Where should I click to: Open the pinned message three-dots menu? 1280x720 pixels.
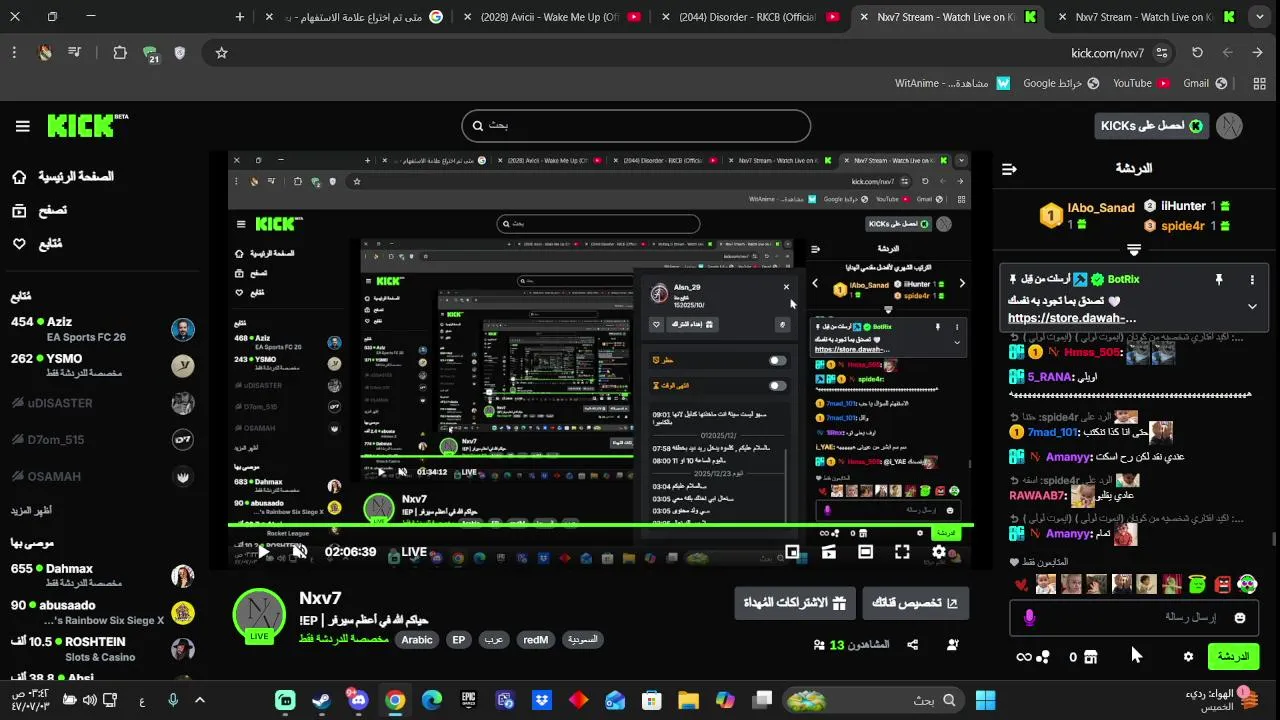(x=1252, y=280)
